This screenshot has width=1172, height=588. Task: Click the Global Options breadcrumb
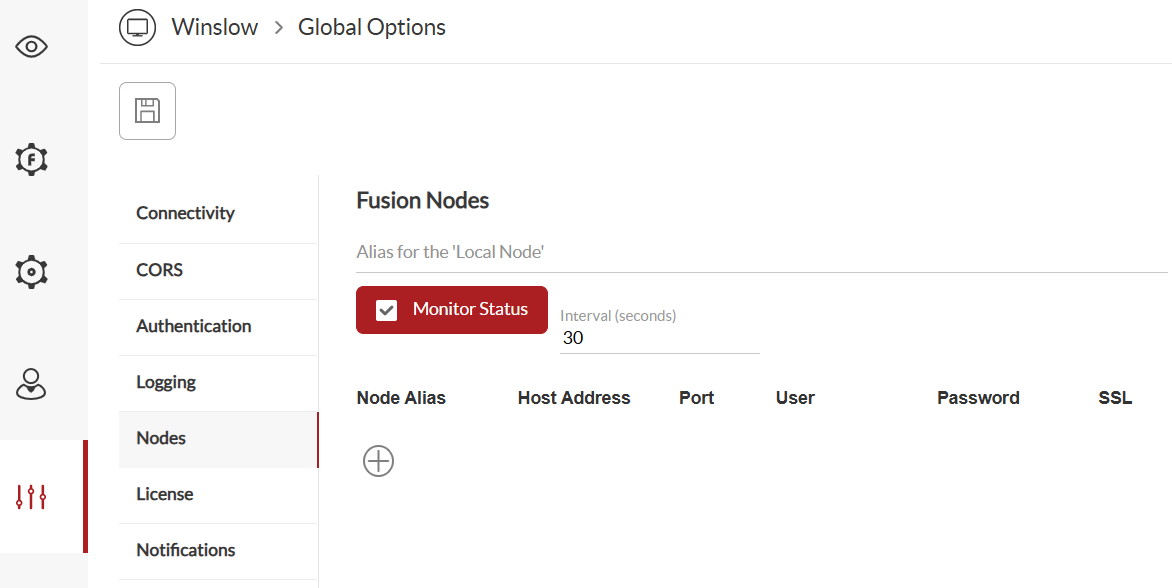click(x=371, y=28)
